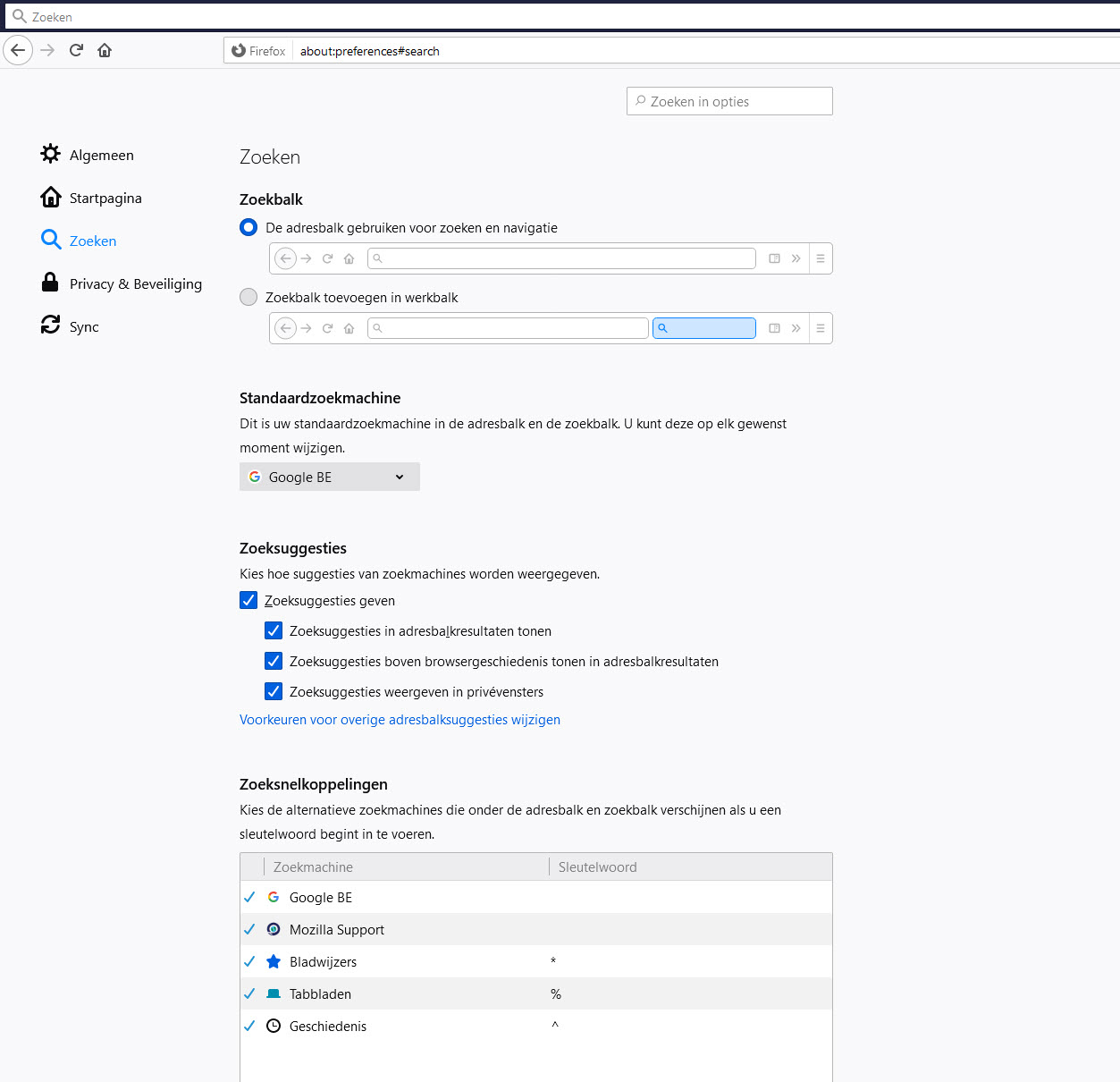This screenshot has width=1120, height=1082.
Task: Uncheck the Mozilla Support engine checkmark
Action: [249, 929]
